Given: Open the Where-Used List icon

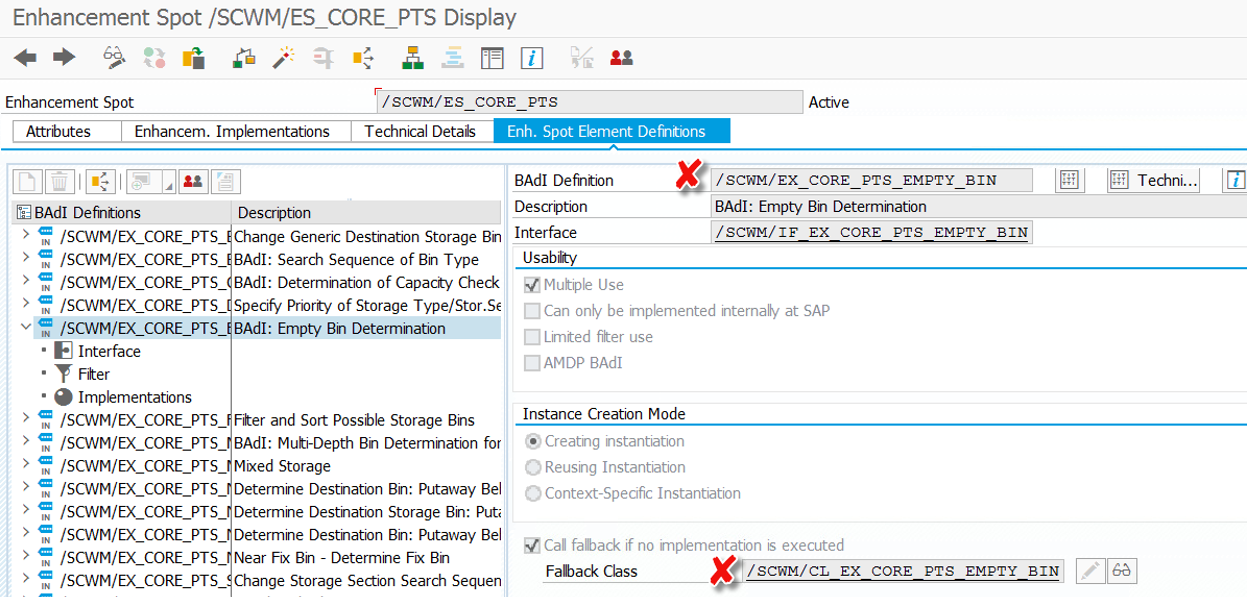Looking at the screenshot, I should point(323,58).
